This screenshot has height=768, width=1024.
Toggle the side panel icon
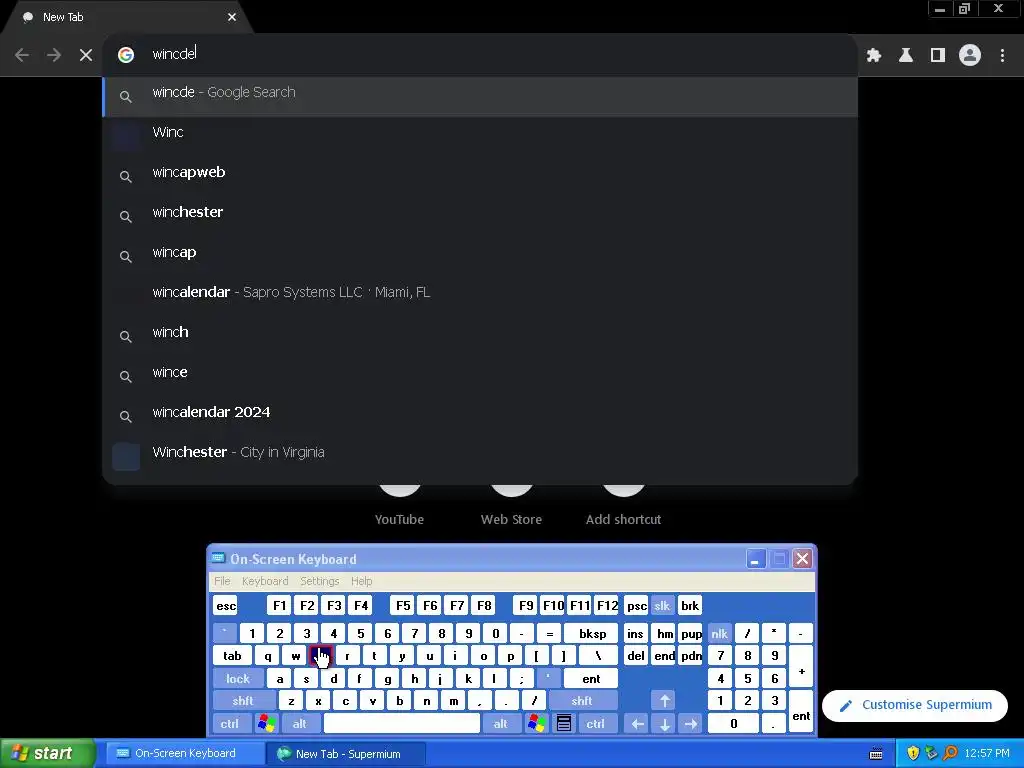[938, 56]
